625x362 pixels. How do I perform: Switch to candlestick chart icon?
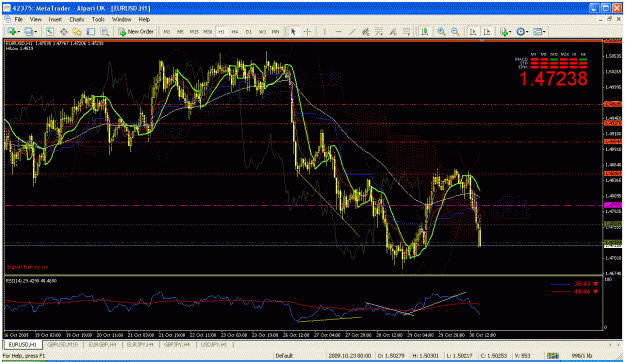pyautogui.click(x=425, y=31)
